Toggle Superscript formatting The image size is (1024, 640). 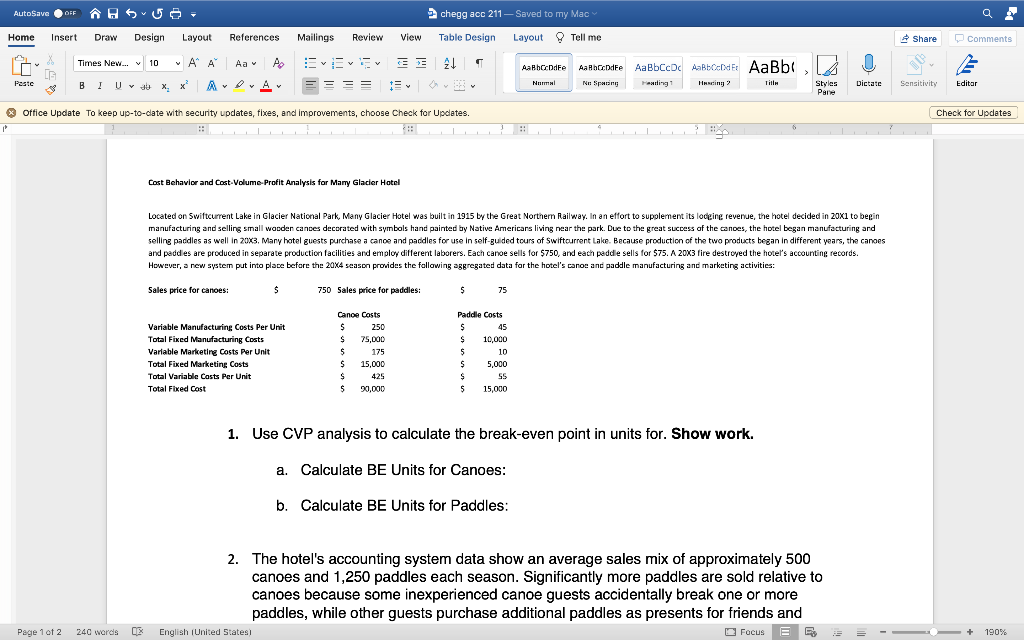[x=184, y=86]
